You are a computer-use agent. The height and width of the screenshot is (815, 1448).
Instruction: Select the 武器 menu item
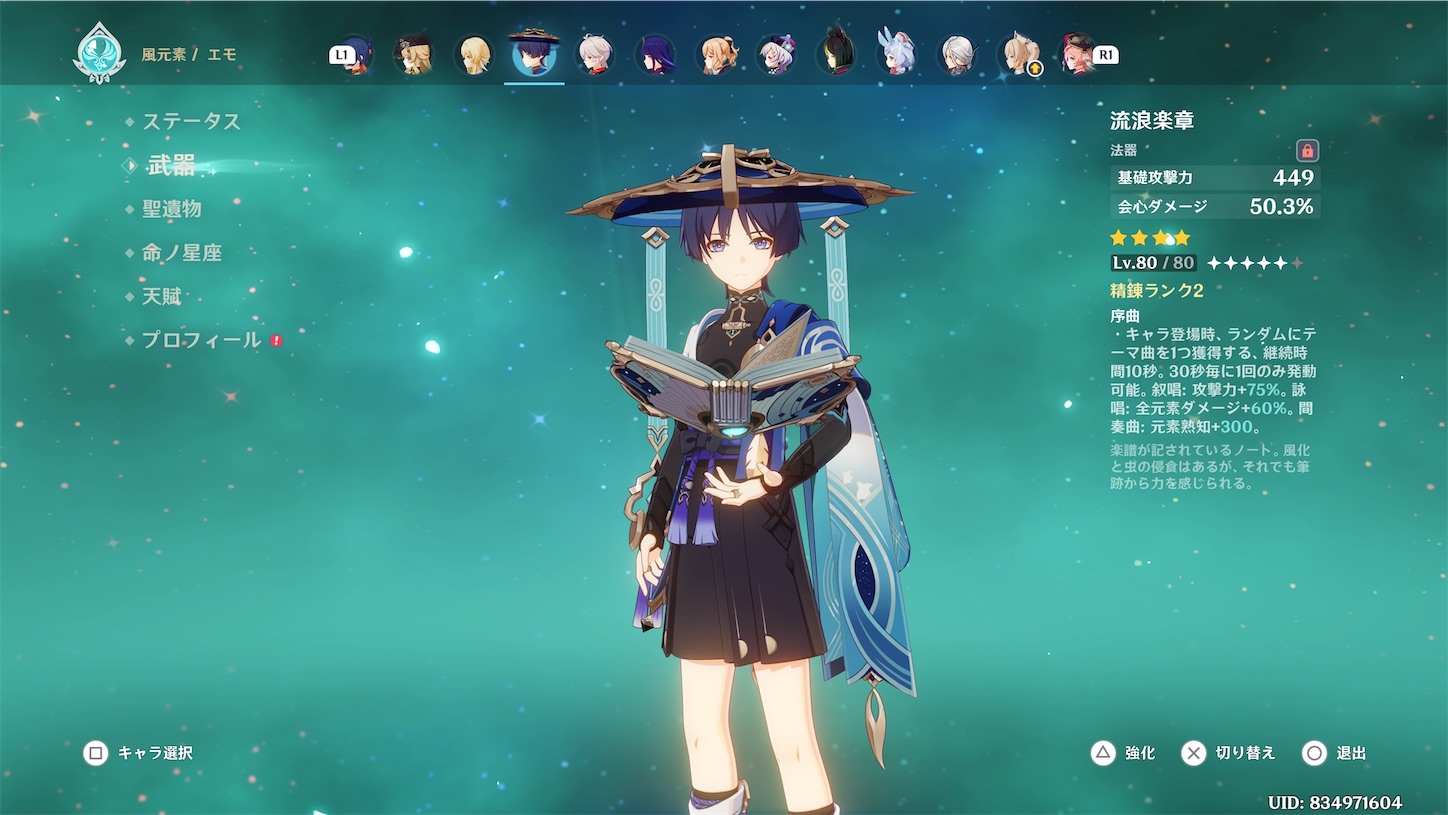click(170, 166)
